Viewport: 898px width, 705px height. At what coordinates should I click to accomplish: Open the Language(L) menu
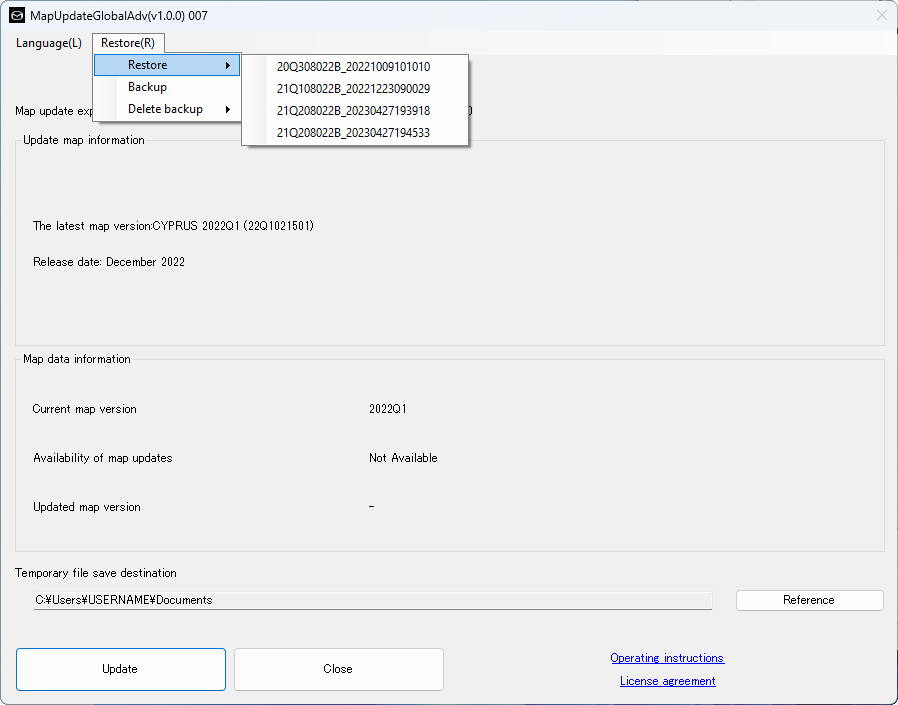coord(48,43)
